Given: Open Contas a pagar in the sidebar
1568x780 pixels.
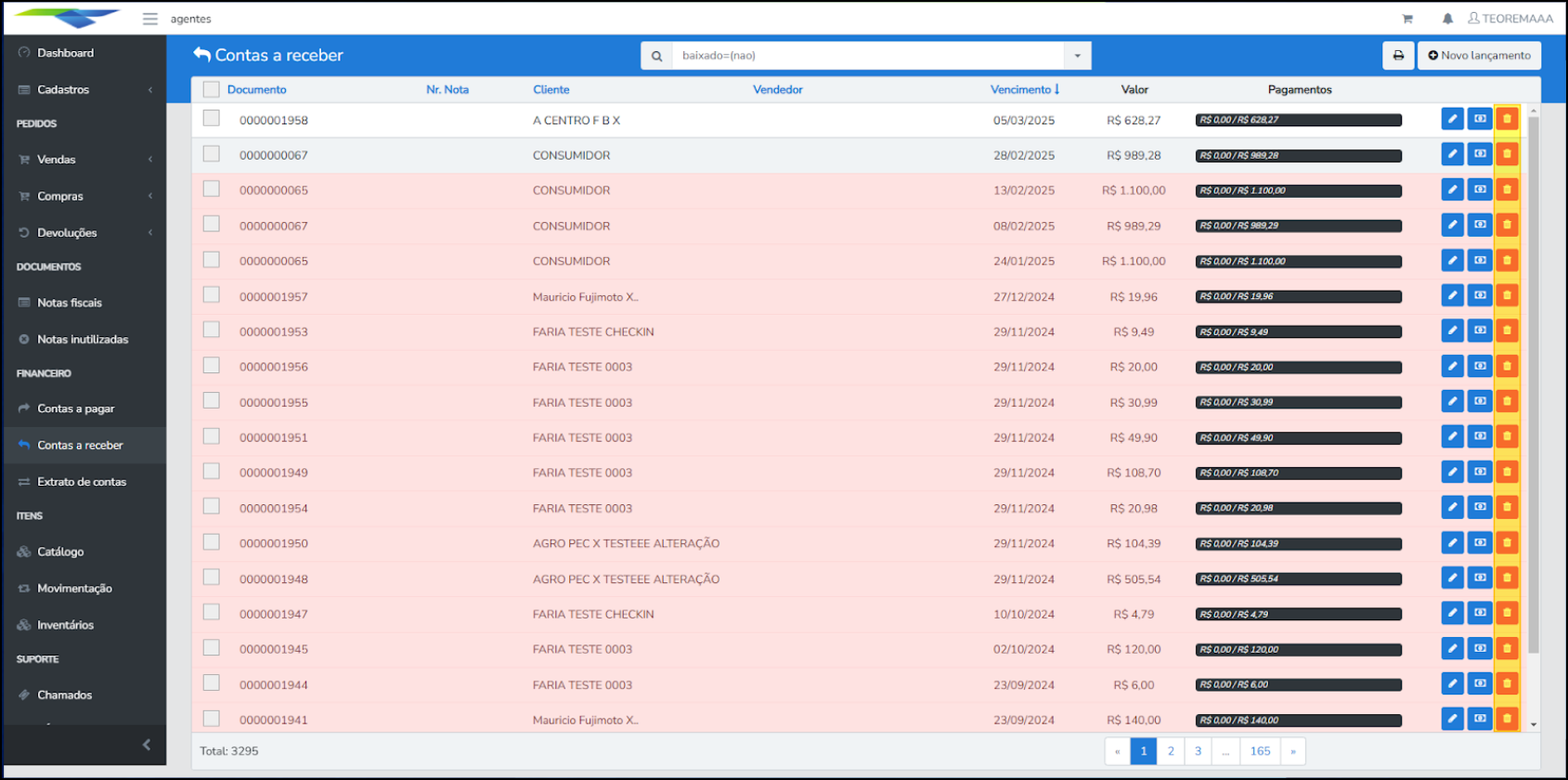Looking at the screenshot, I should tap(84, 409).
